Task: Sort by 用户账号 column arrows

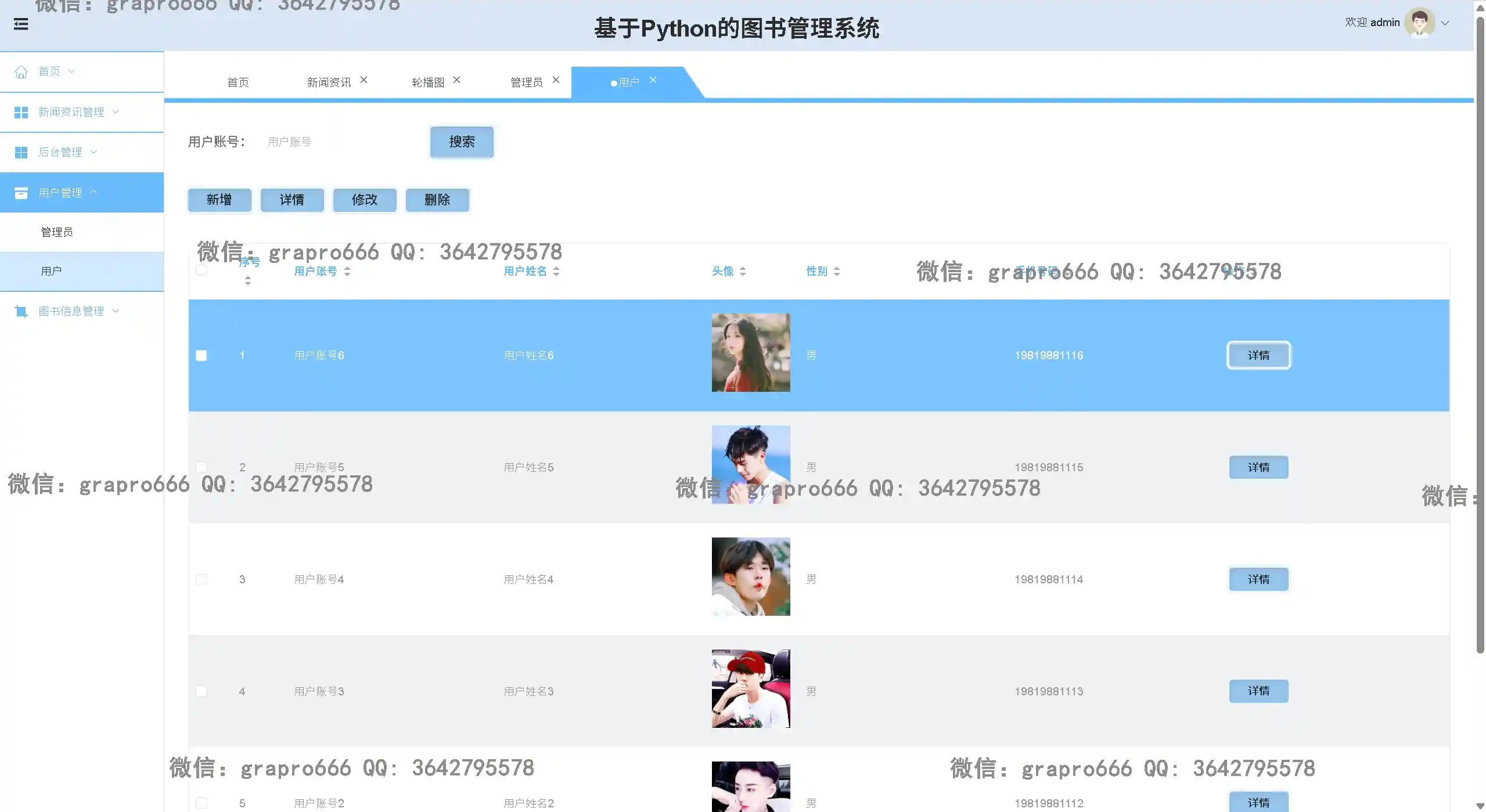Action: pyautogui.click(x=347, y=271)
